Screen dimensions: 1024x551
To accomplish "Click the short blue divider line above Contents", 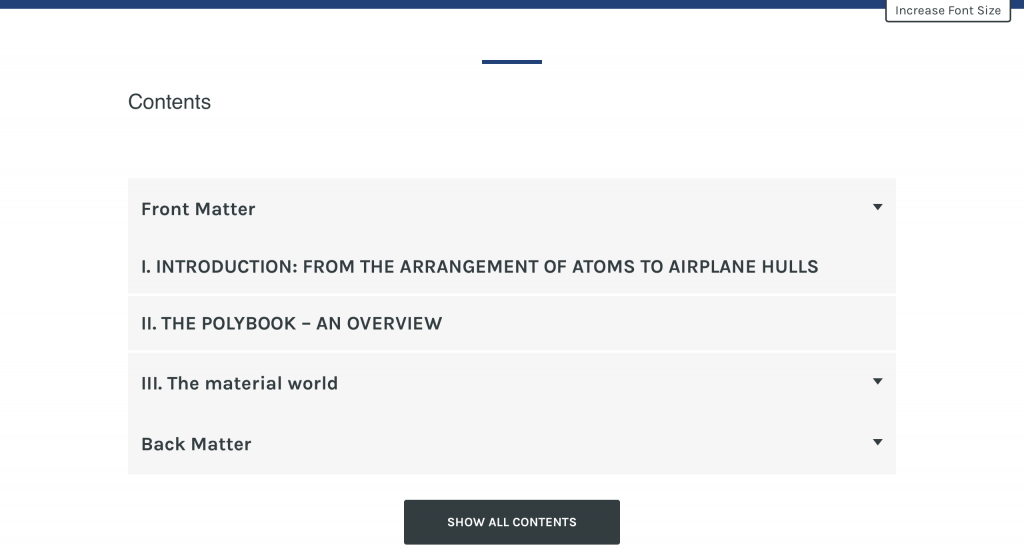I will point(511,62).
